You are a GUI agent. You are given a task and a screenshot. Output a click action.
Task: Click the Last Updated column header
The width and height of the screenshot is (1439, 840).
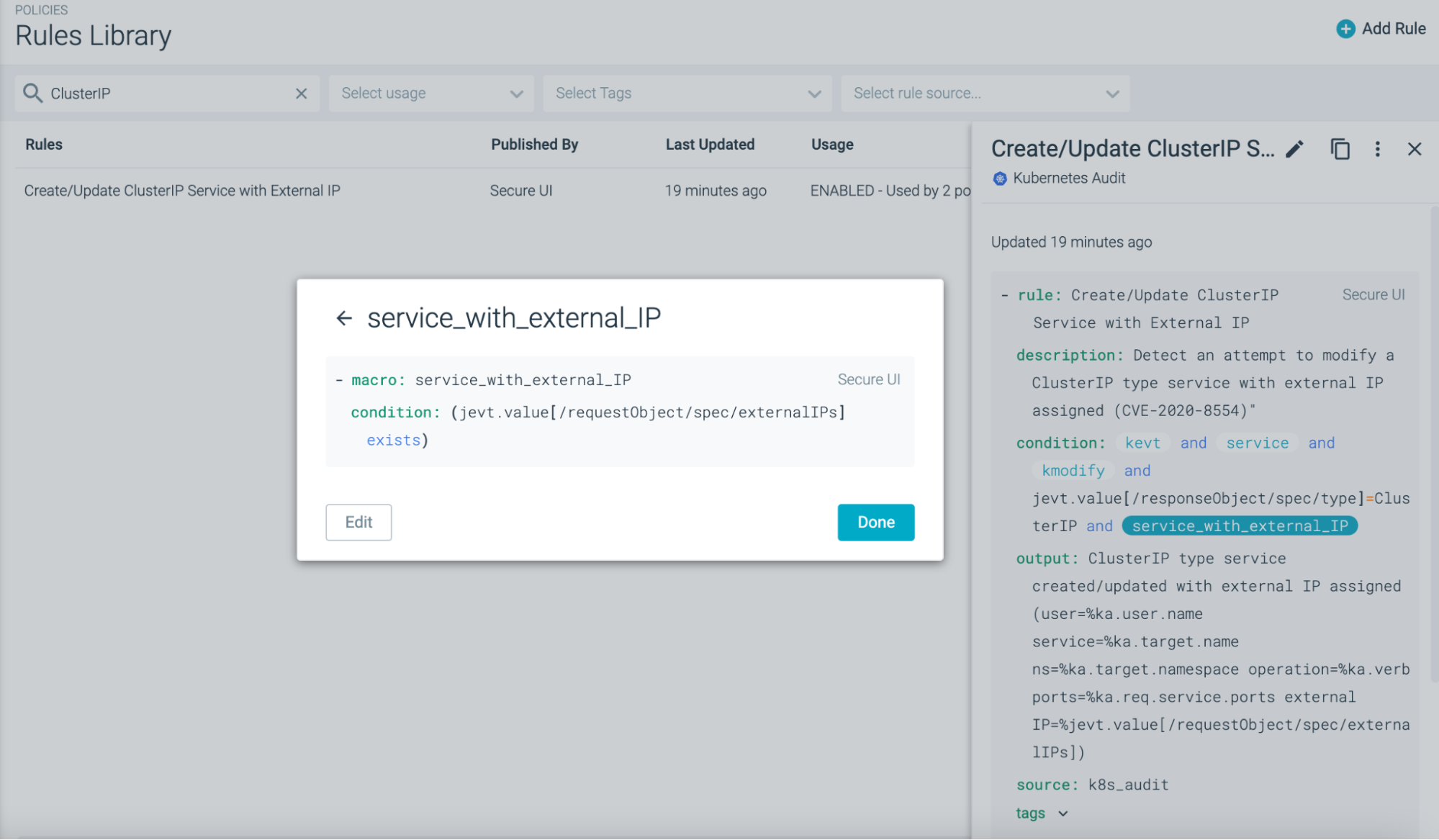[x=710, y=145]
